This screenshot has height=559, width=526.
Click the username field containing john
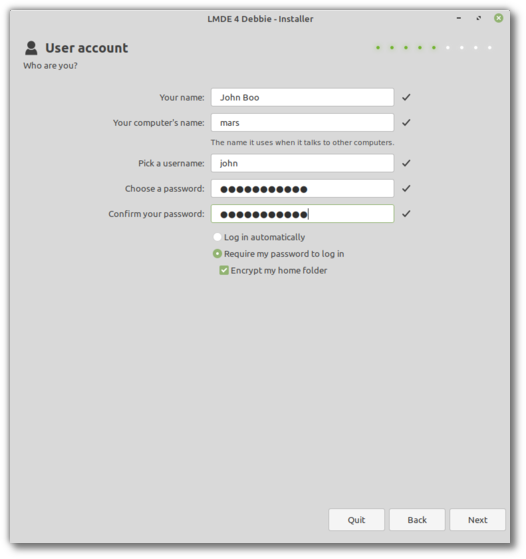pos(302,163)
